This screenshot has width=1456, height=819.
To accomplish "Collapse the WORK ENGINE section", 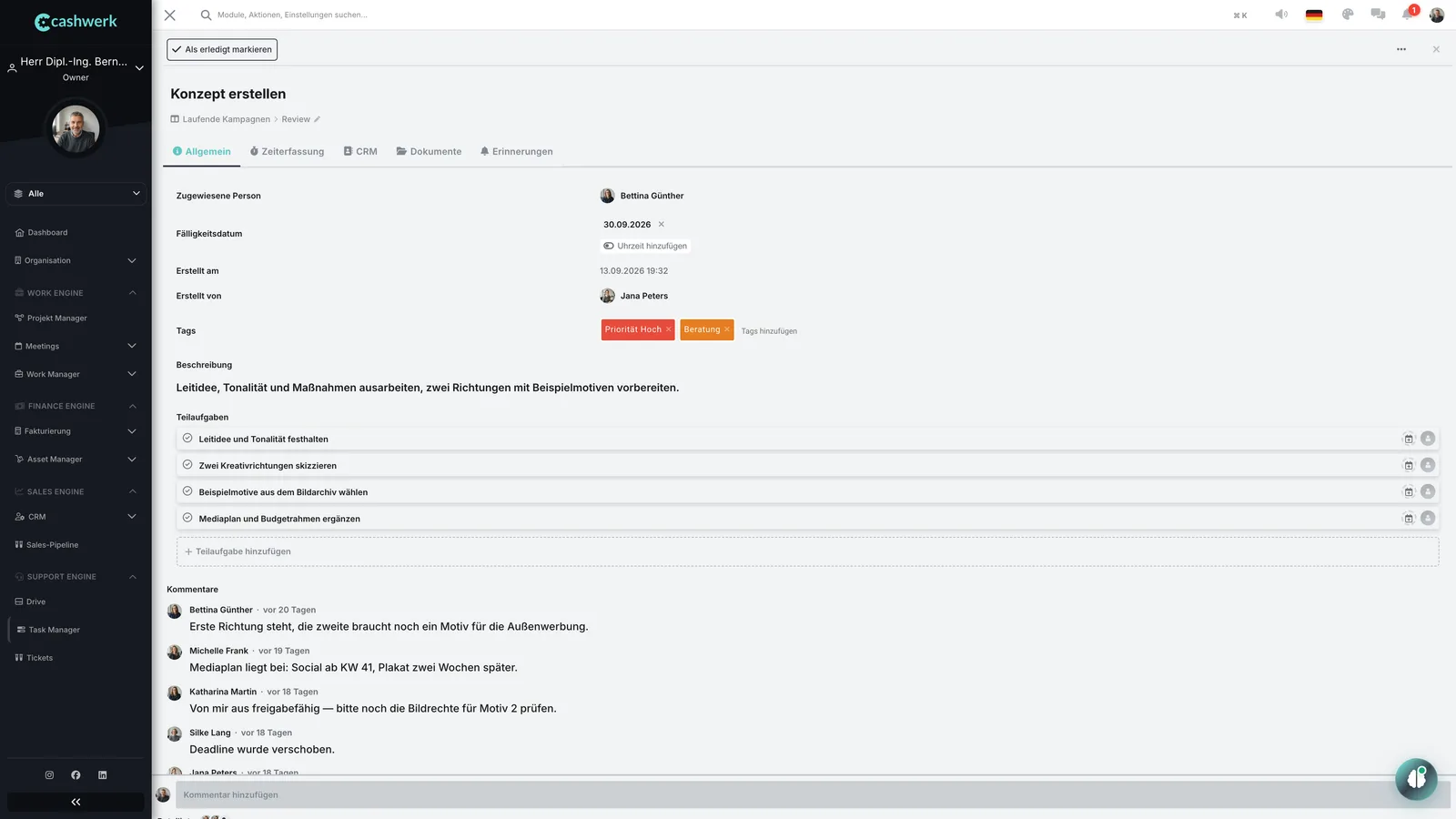I will click(x=132, y=293).
